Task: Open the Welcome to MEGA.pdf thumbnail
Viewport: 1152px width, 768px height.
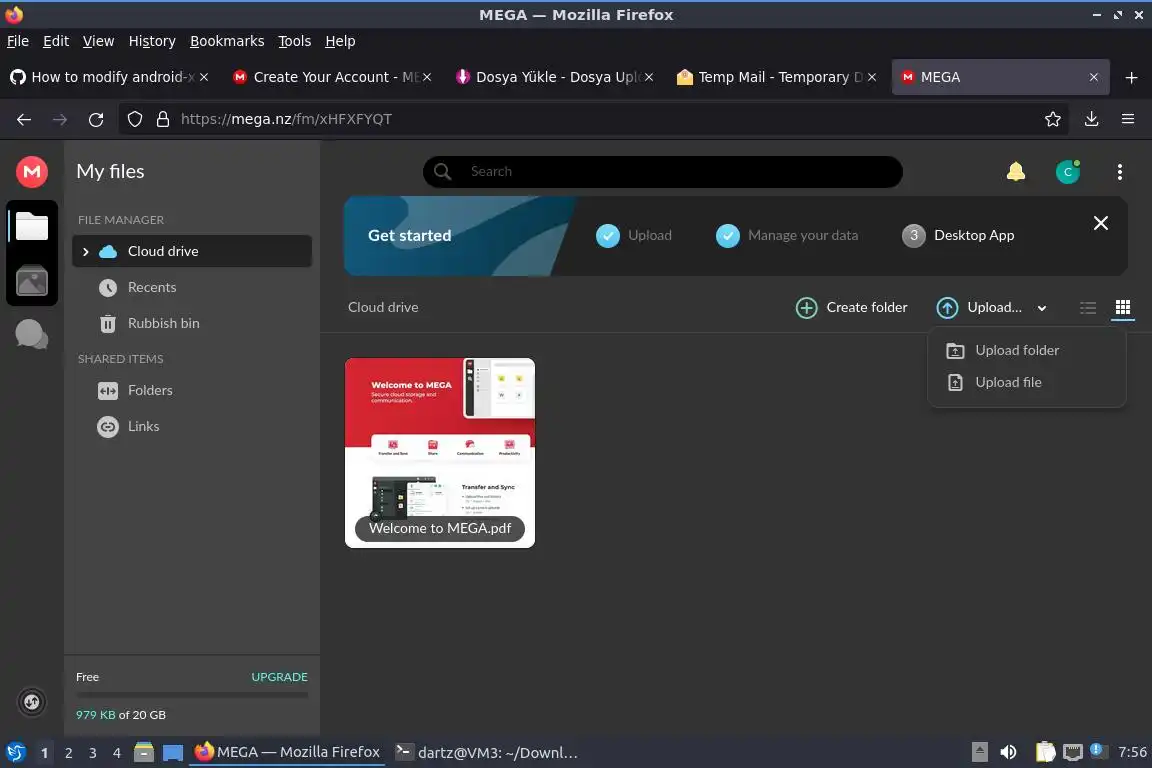Action: pyautogui.click(x=439, y=453)
